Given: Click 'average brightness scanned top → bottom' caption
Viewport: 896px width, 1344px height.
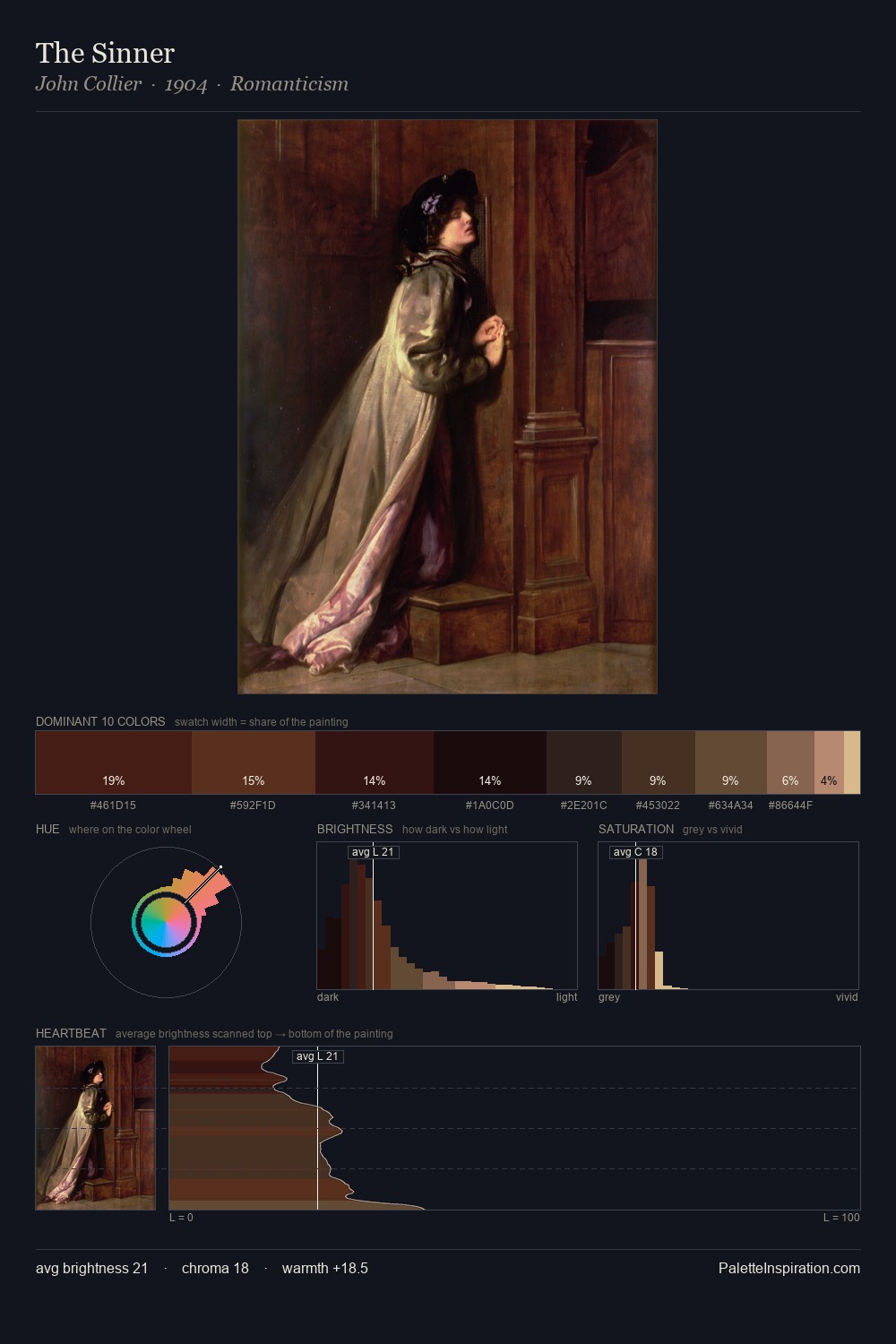Looking at the screenshot, I should (254, 1034).
